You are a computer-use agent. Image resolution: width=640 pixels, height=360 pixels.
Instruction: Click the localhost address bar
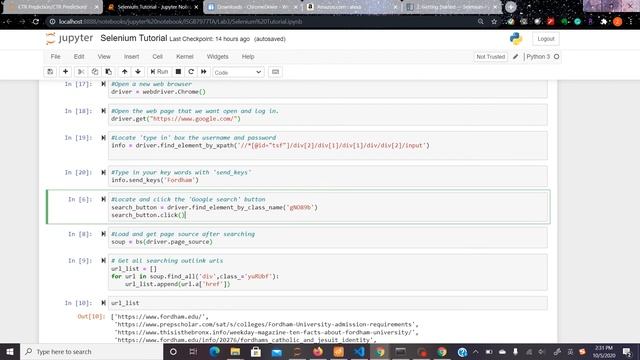coord(261,22)
